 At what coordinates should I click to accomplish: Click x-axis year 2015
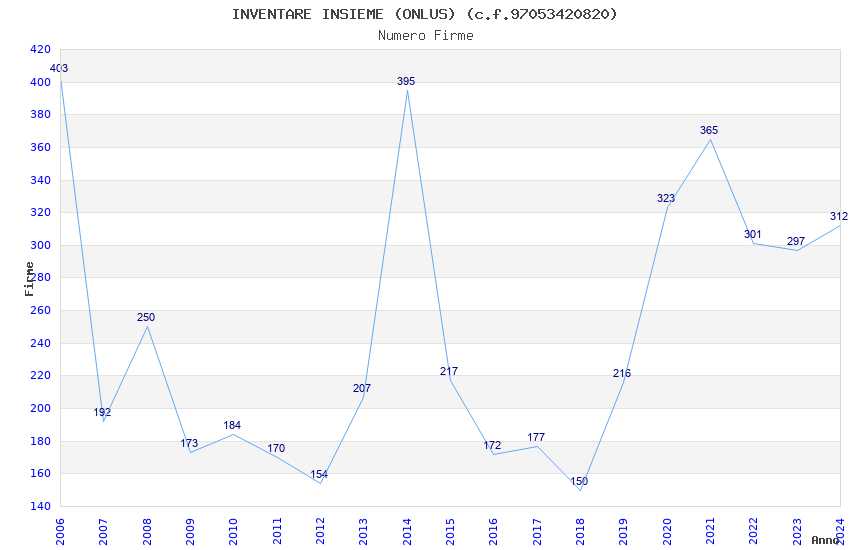click(x=450, y=531)
